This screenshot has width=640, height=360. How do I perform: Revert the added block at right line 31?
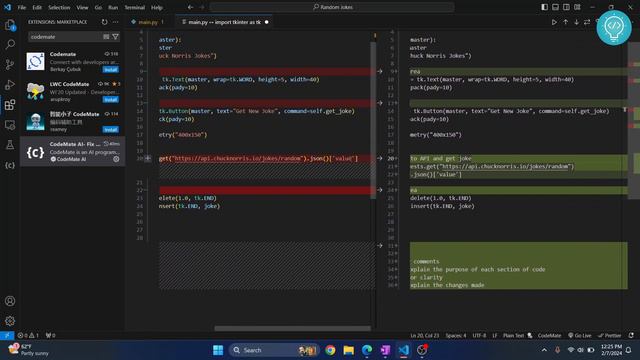click(380, 246)
